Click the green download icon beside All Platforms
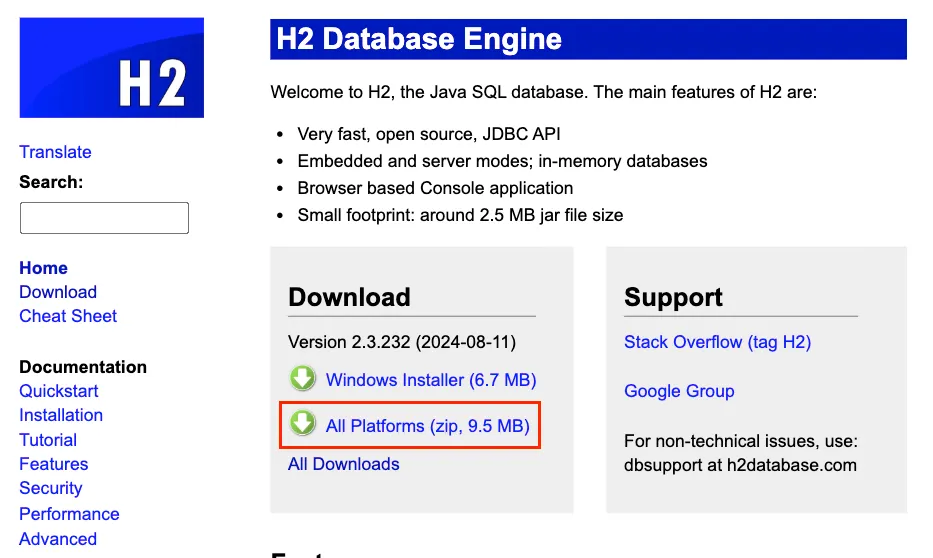 303,424
